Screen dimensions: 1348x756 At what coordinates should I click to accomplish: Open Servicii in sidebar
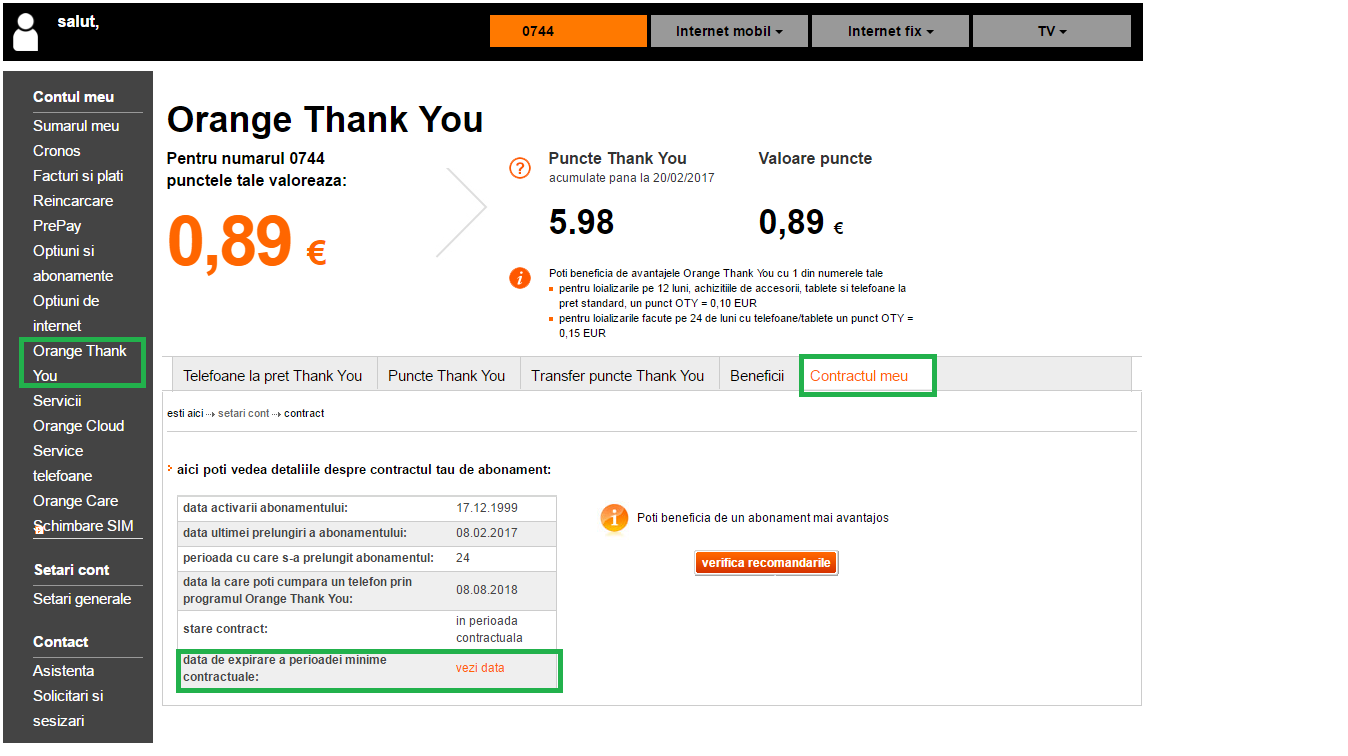coord(57,401)
